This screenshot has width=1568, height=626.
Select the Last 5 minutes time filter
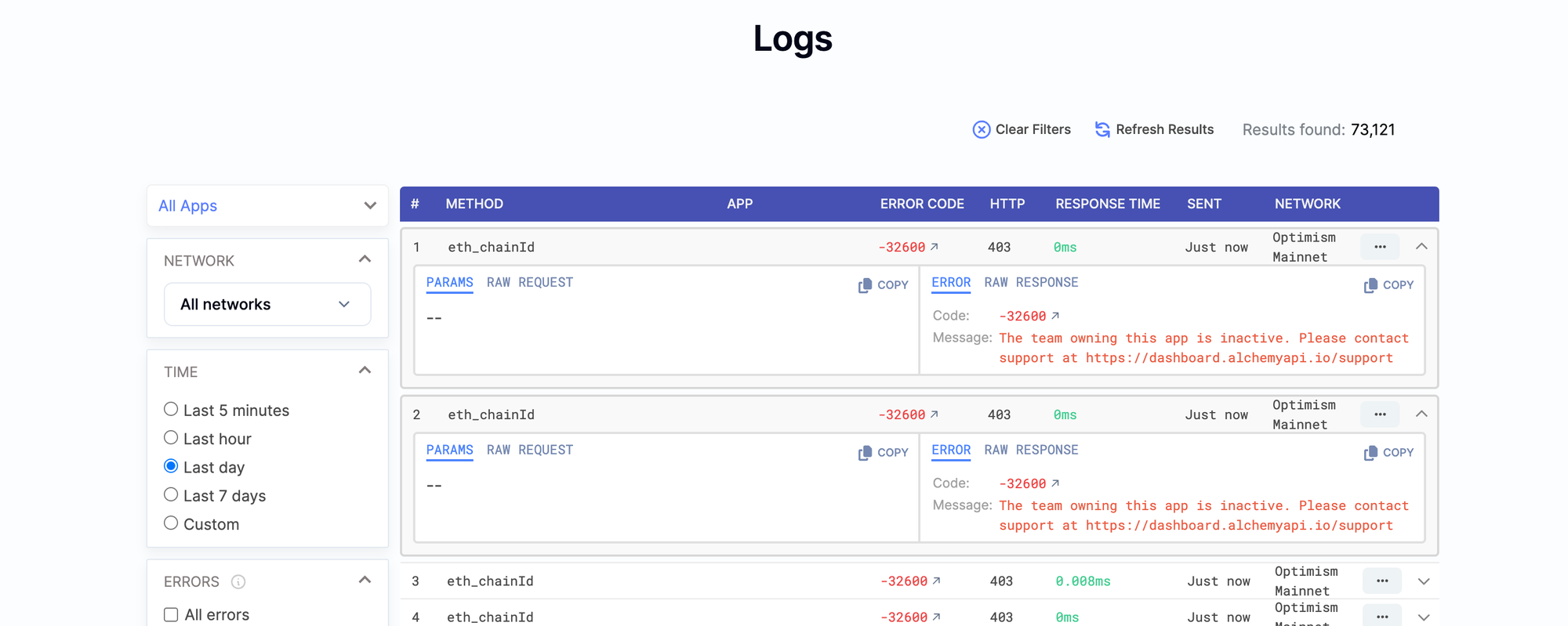click(x=171, y=409)
